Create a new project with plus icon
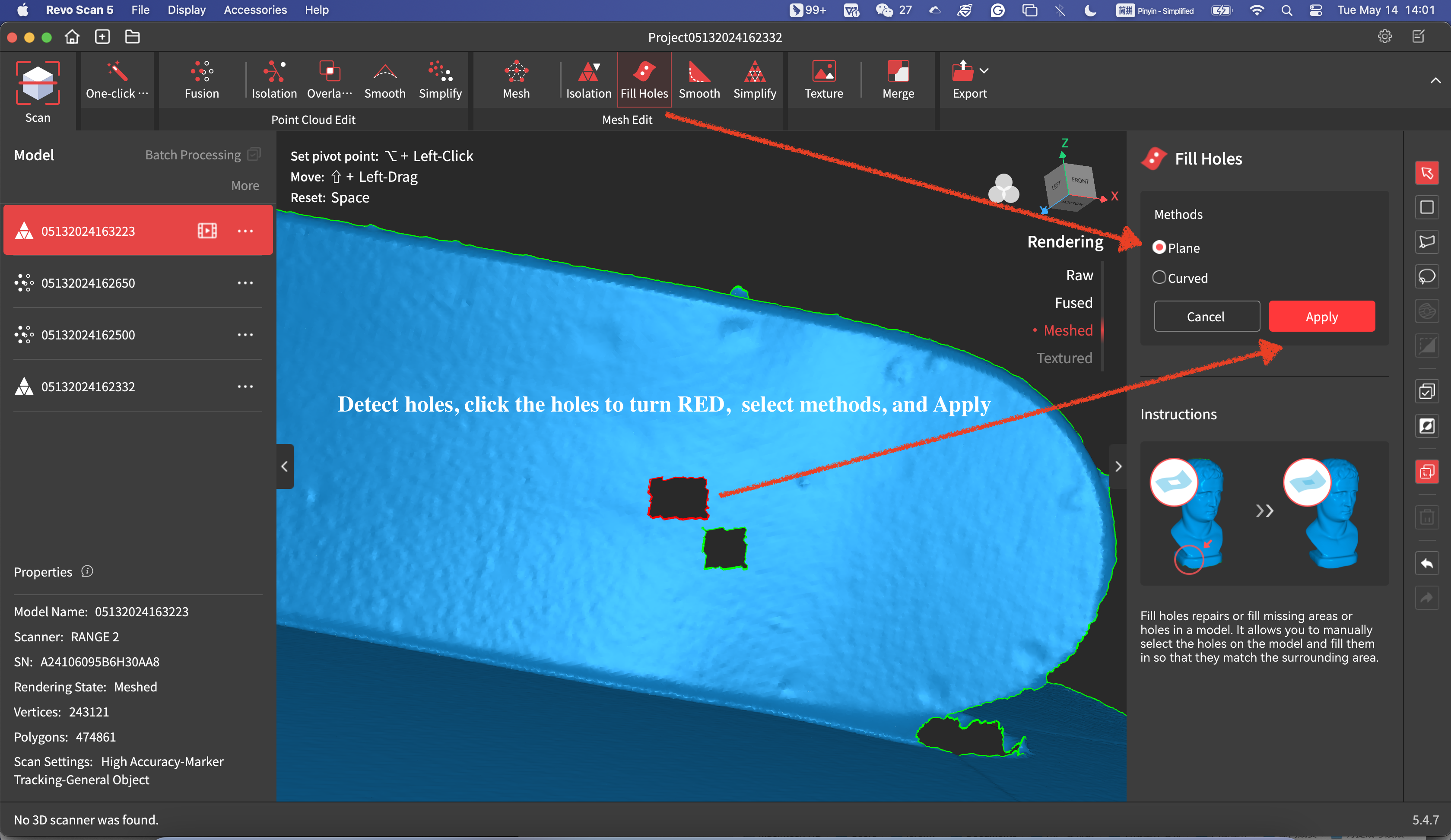This screenshot has height=840, width=1451. point(102,37)
